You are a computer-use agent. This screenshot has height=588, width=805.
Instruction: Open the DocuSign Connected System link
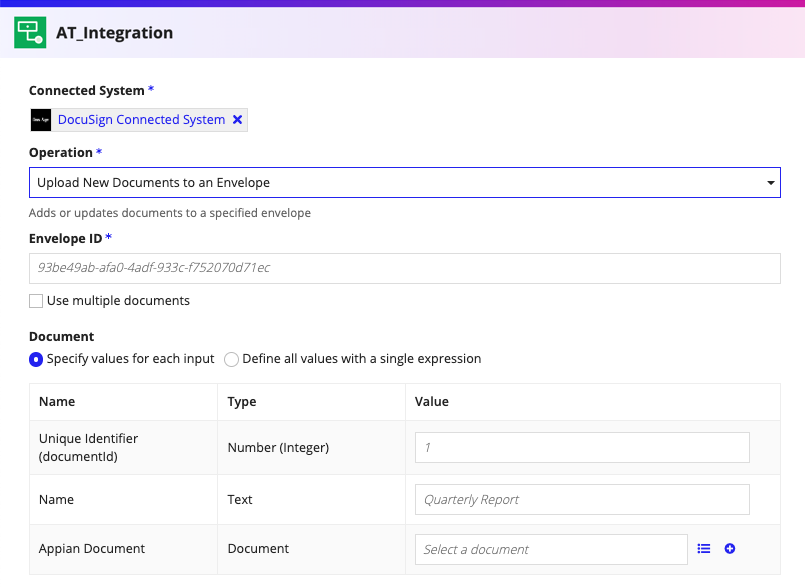141,120
